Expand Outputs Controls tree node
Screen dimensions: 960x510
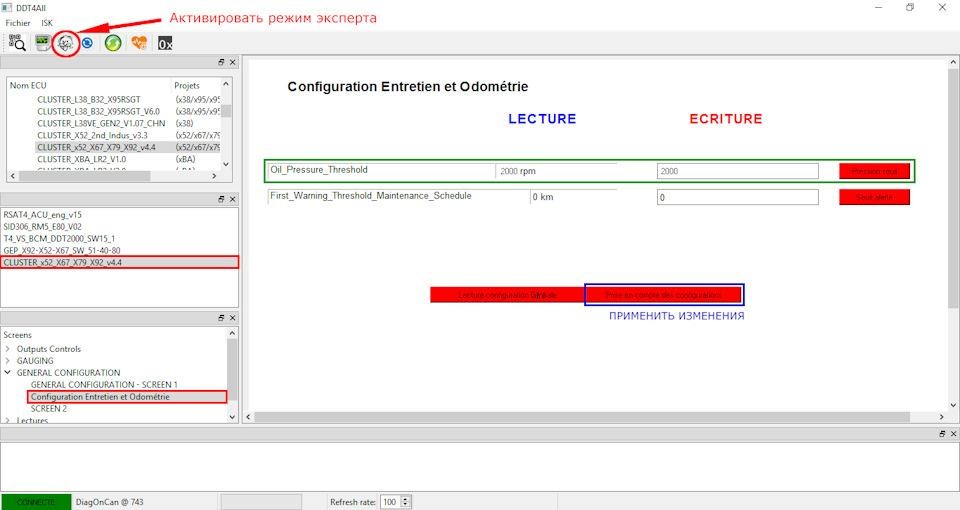pyautogui.click(x=7, y=349)
